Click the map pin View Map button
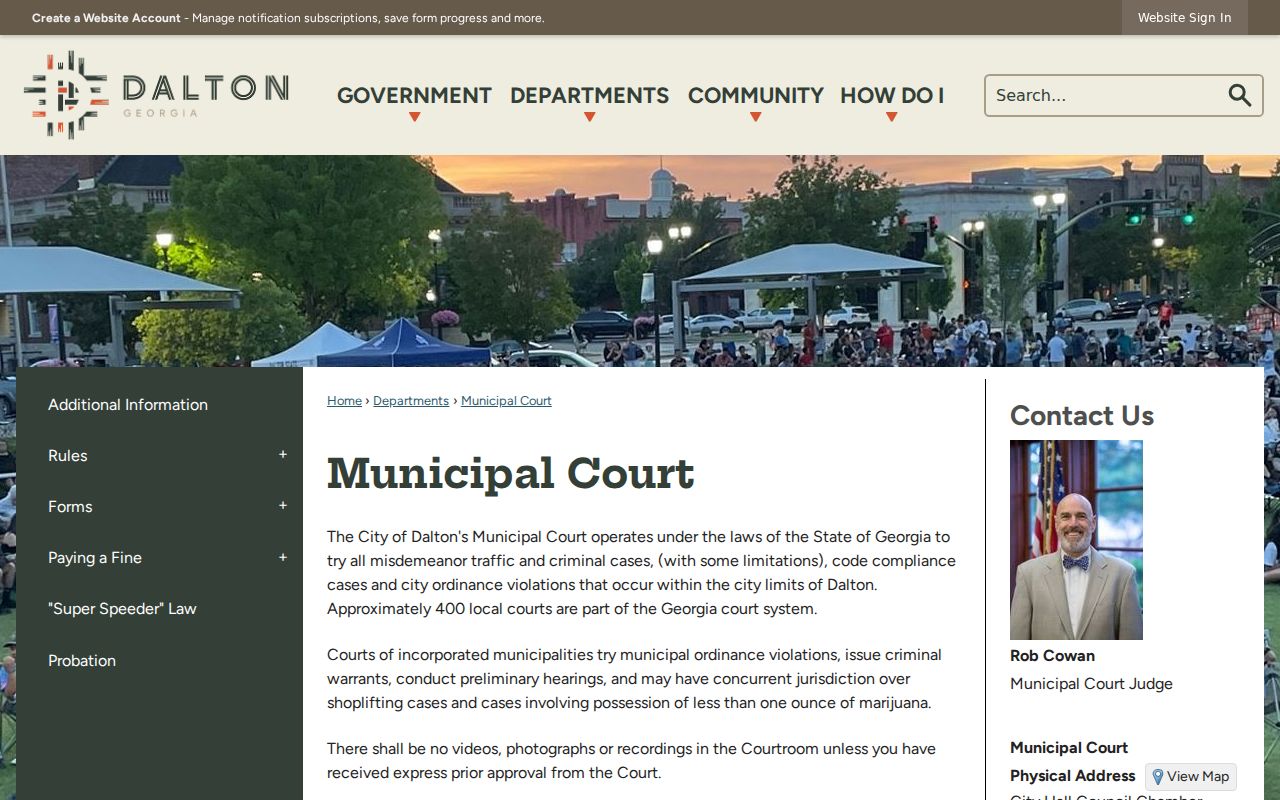This screenshot has height=800, width=1280. tap(1191, 776)
